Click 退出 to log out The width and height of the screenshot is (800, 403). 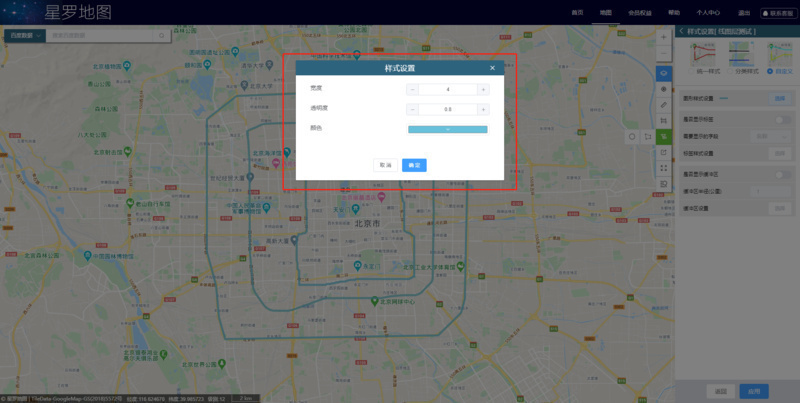[743, 13]
